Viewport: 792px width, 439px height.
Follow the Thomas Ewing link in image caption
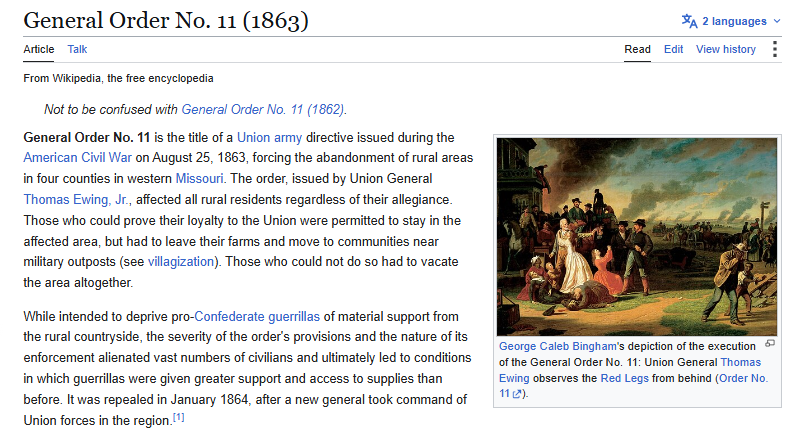pos(630,370)
